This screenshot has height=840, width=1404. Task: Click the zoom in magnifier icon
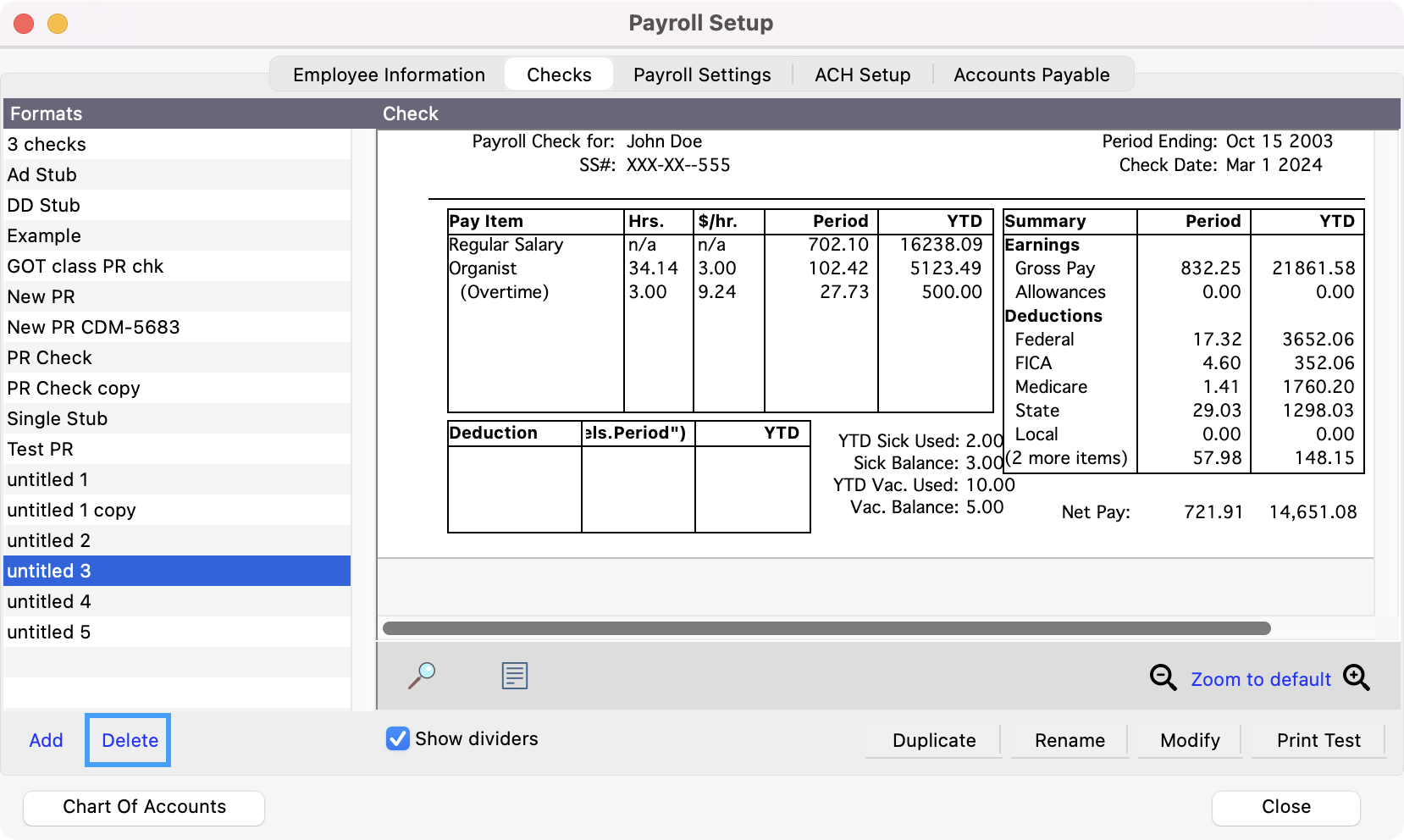coord(1356,677)
